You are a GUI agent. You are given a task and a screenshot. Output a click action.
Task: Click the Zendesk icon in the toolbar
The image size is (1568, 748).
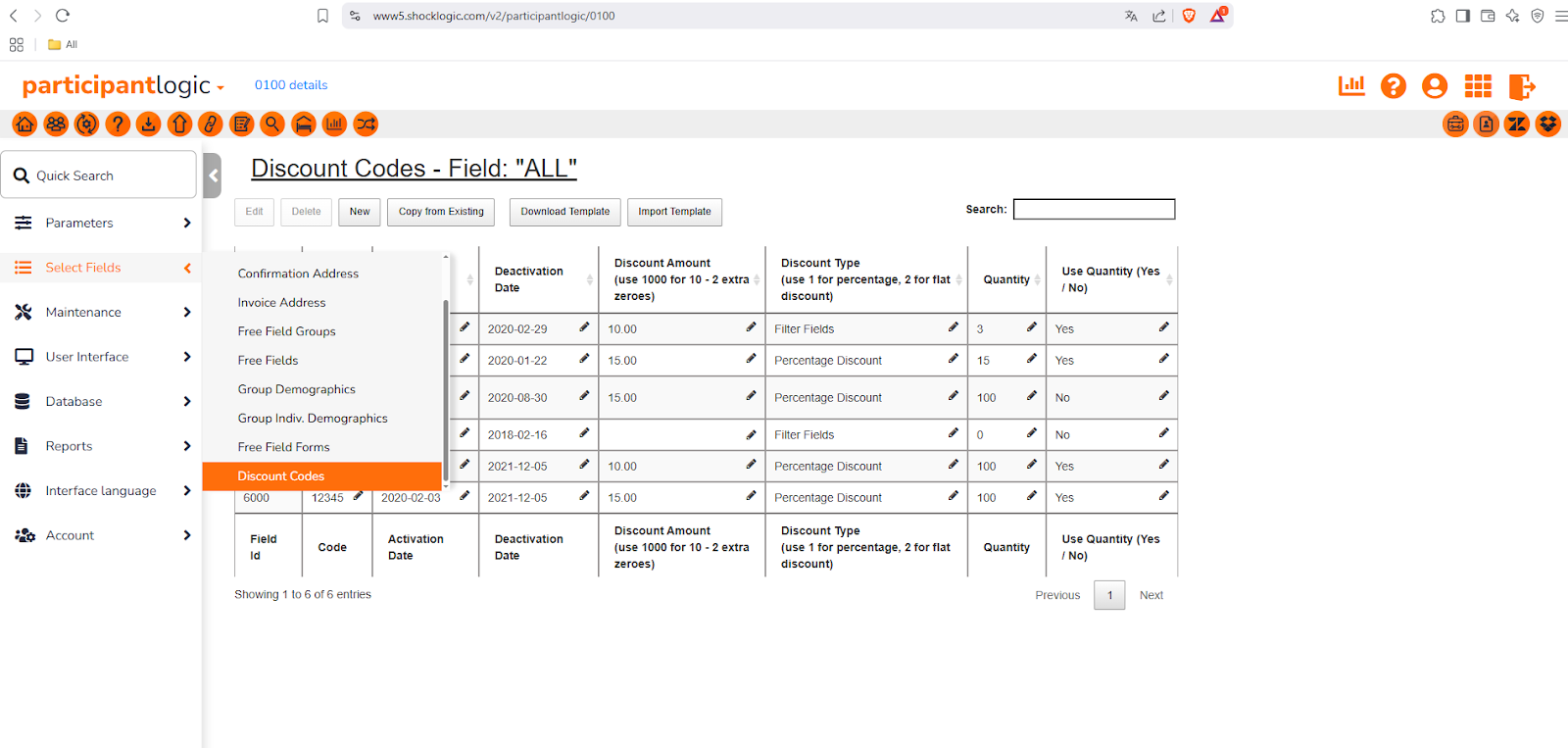[x=1517, y=125]
